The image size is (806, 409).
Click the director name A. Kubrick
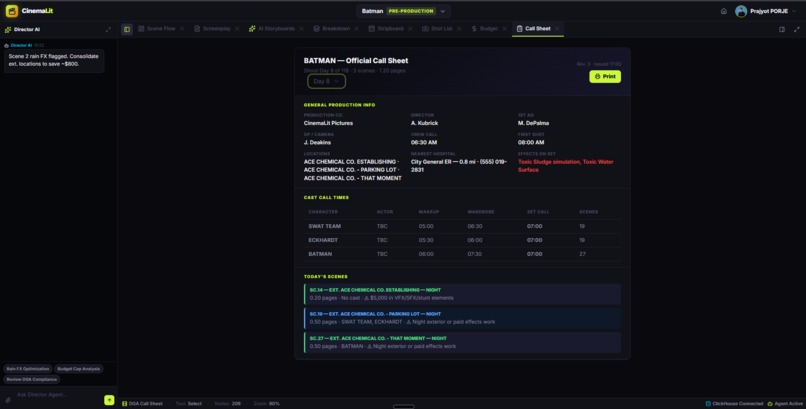[x=425, y=123]
